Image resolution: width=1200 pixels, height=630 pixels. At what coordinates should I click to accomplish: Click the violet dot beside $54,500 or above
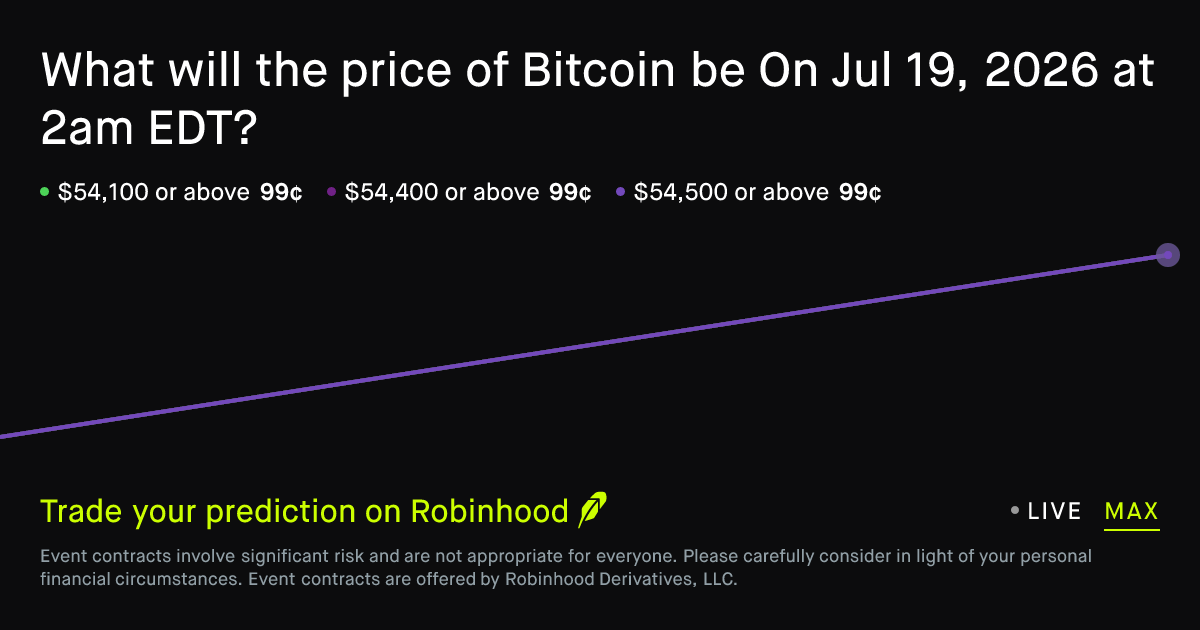coord(620,192)
